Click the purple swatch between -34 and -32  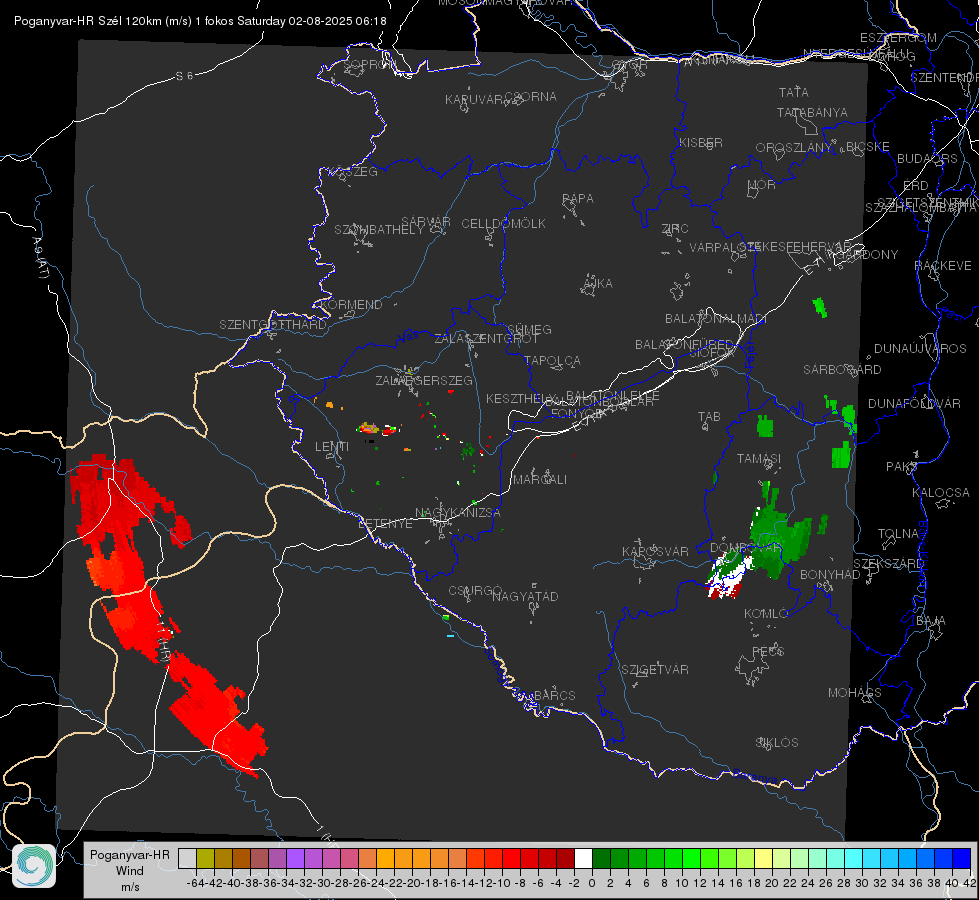(x=295, y=858)
